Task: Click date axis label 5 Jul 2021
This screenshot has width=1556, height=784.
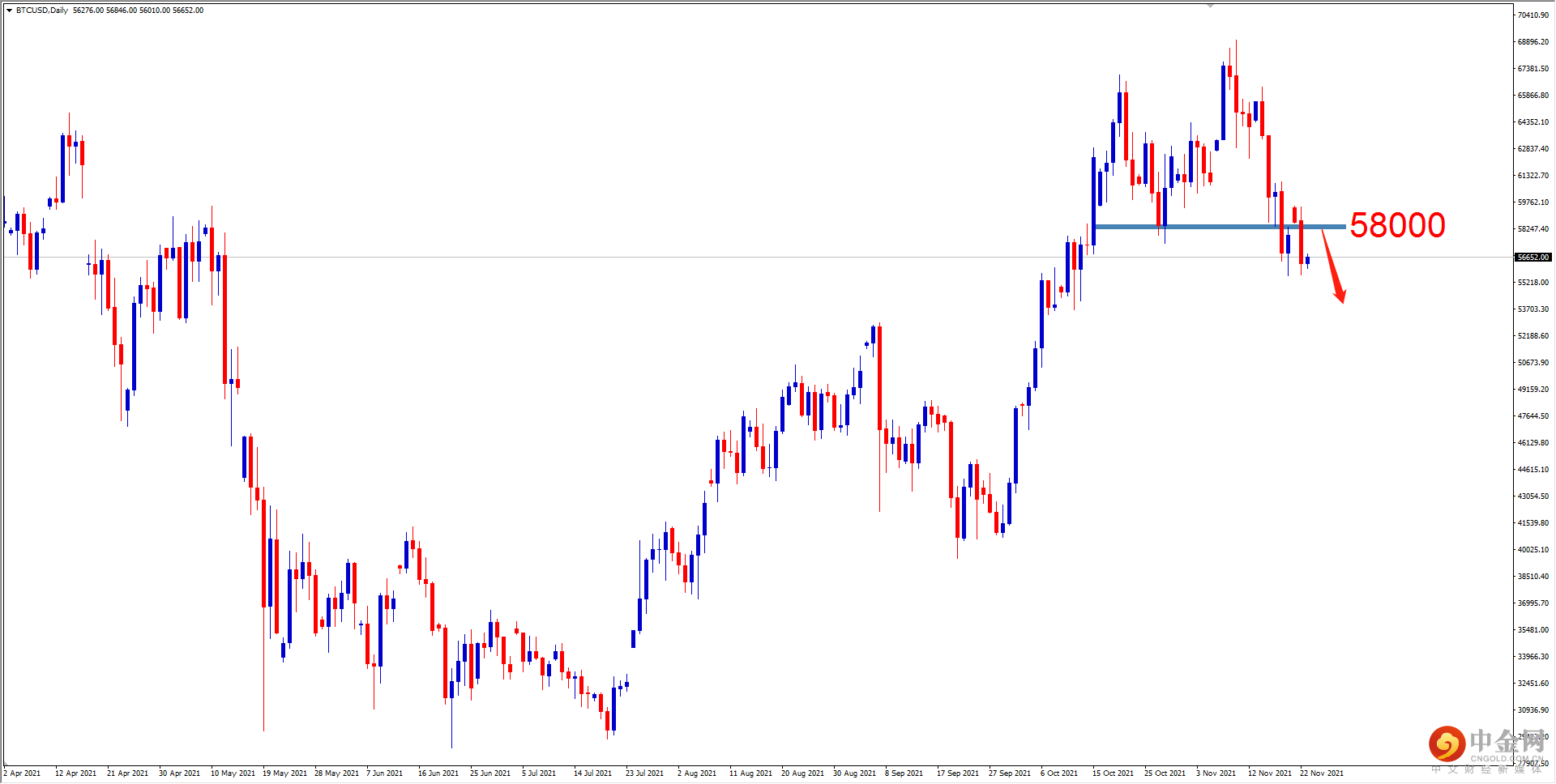Action: [x=539, y=773]
